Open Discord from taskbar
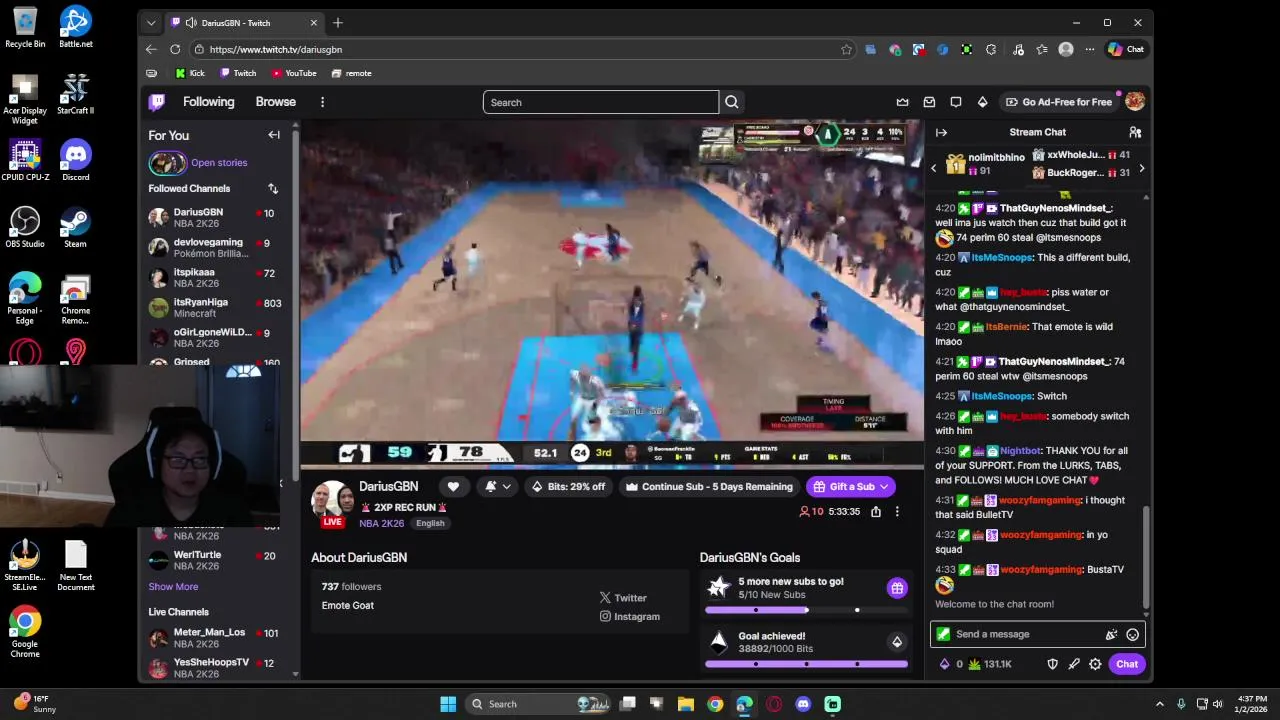The image size is (1280, 720). (x=803, y=704)
